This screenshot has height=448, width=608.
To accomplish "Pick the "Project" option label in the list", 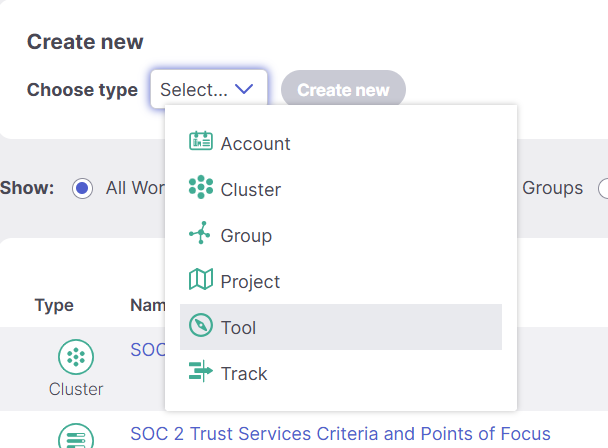I will pos(250,282).
